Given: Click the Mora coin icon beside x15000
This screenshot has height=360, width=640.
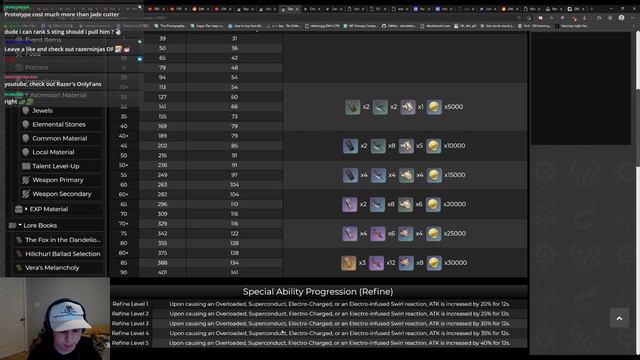Looking at the screenshot, I should [x=434, y=175].
